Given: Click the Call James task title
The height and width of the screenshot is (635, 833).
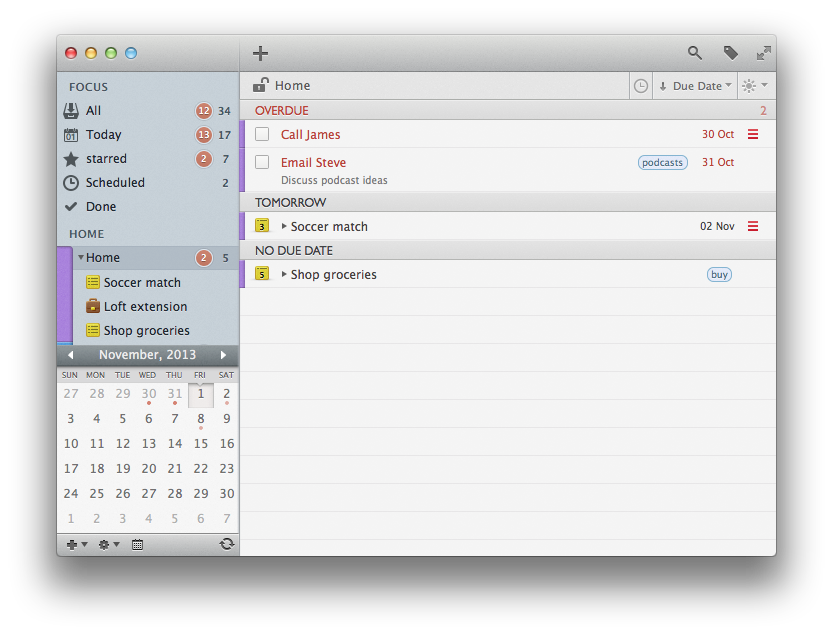Looking at the screenshot, I should pyautogui.click(x=310, y=134).
